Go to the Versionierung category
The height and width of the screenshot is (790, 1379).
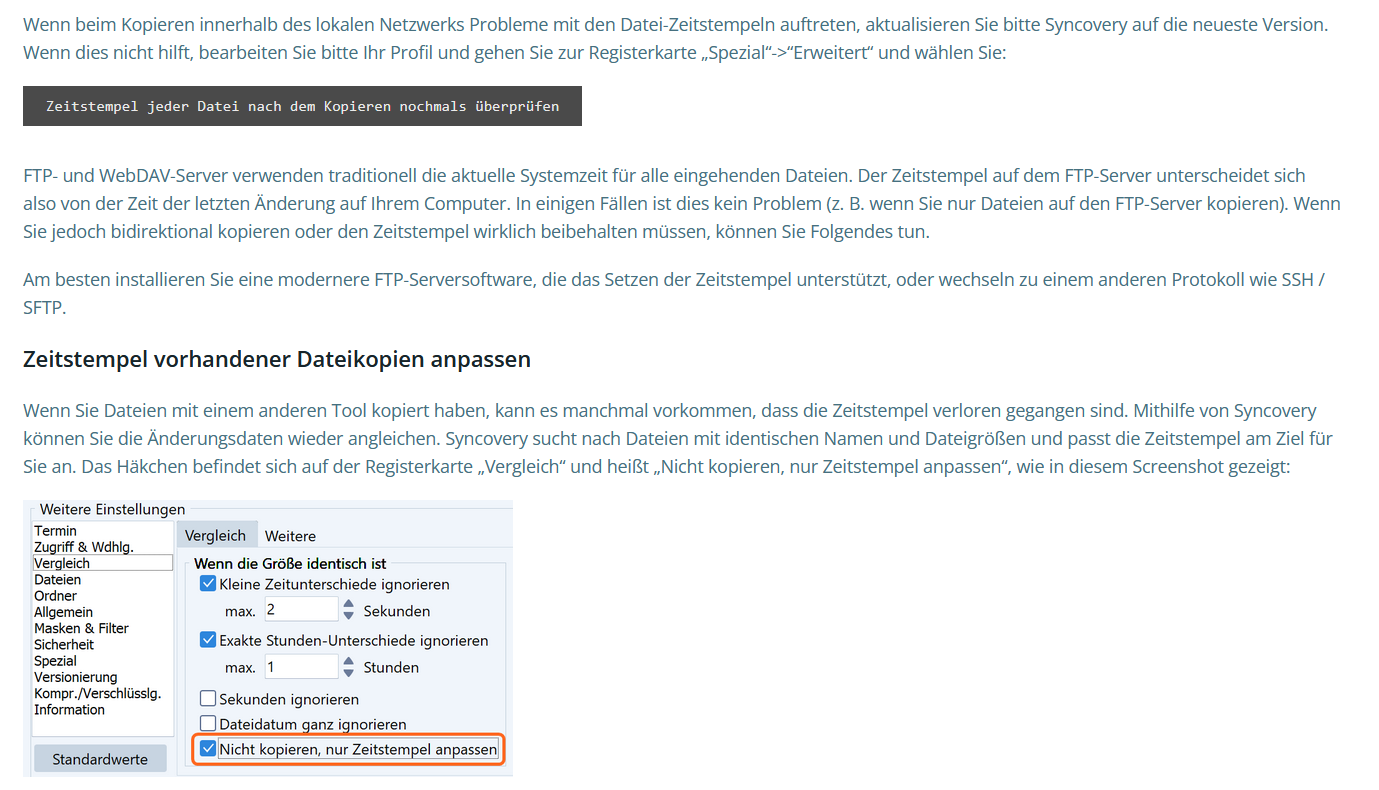point(76,677)
